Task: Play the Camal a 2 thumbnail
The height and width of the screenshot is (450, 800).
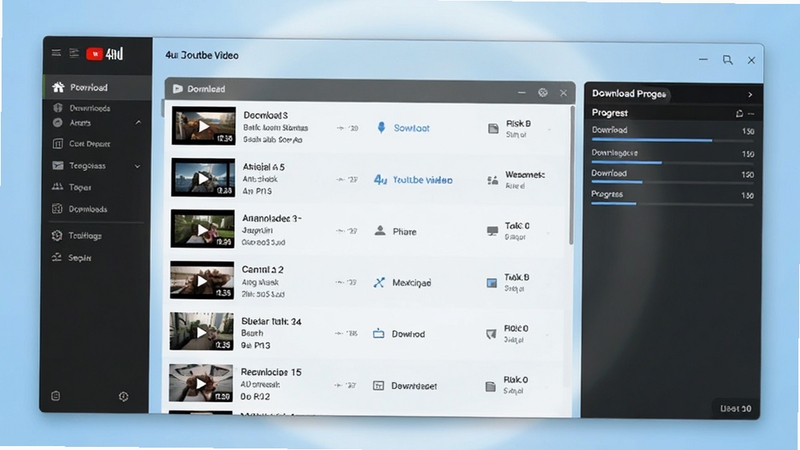Action: tap(202, 281)
